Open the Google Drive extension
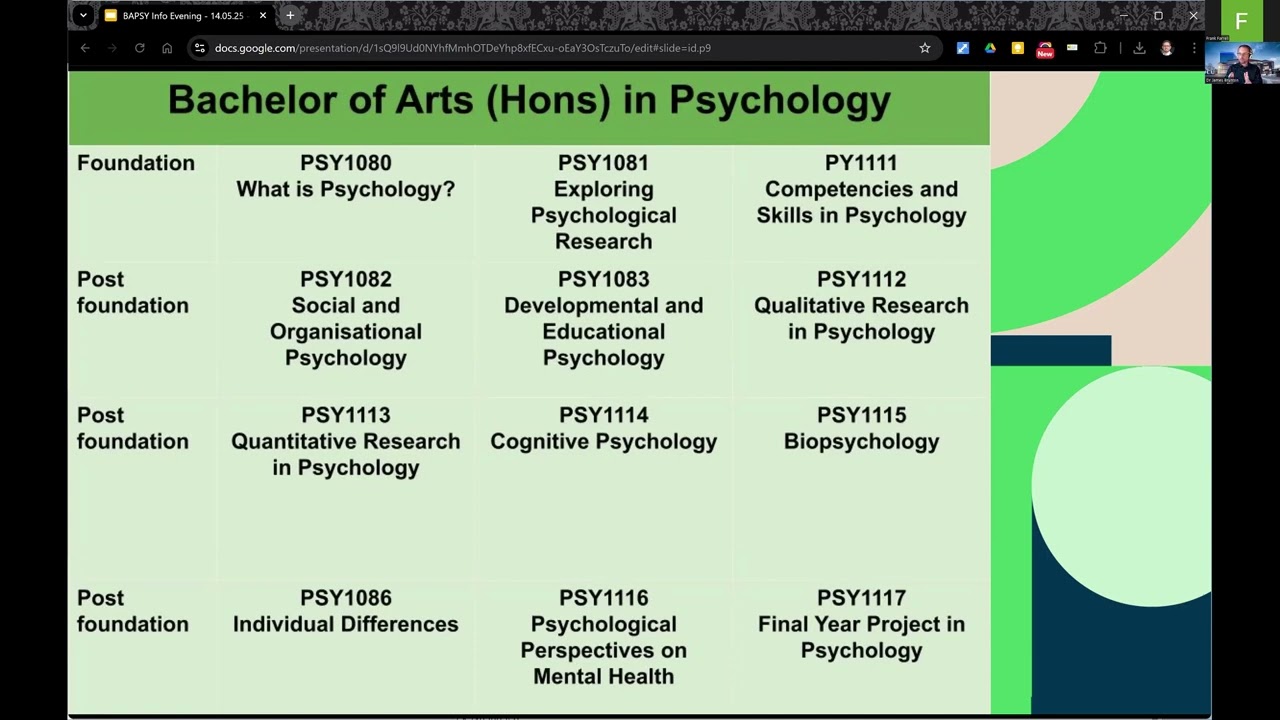This screenshot has height=720, width=1280. pos(990,48)
